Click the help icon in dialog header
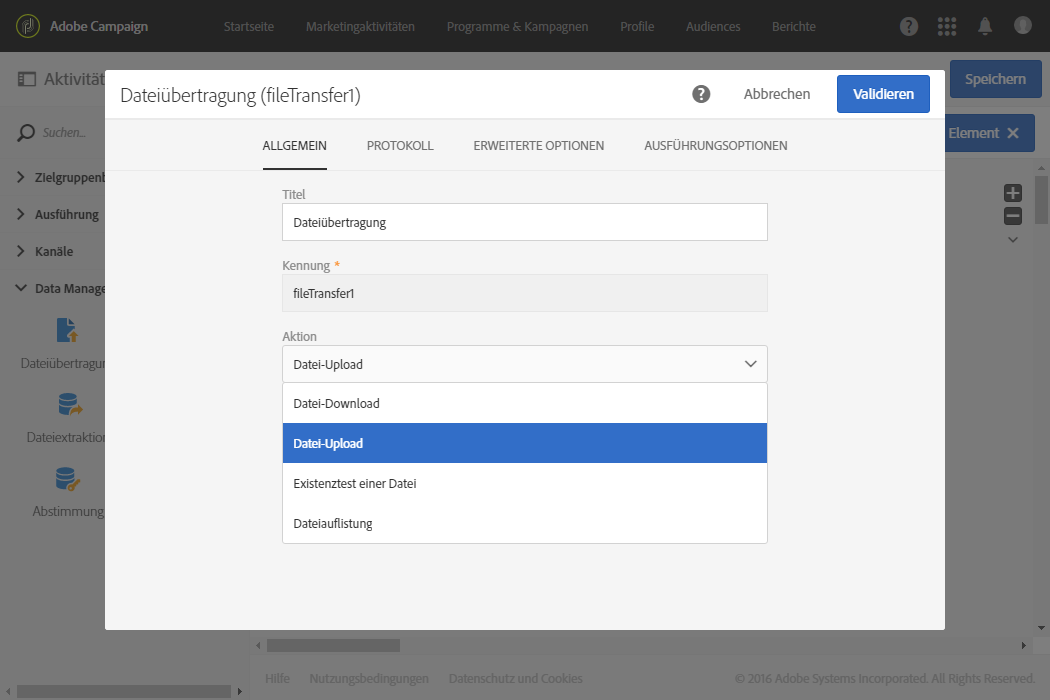1050x700 pixels. (701, 94)
